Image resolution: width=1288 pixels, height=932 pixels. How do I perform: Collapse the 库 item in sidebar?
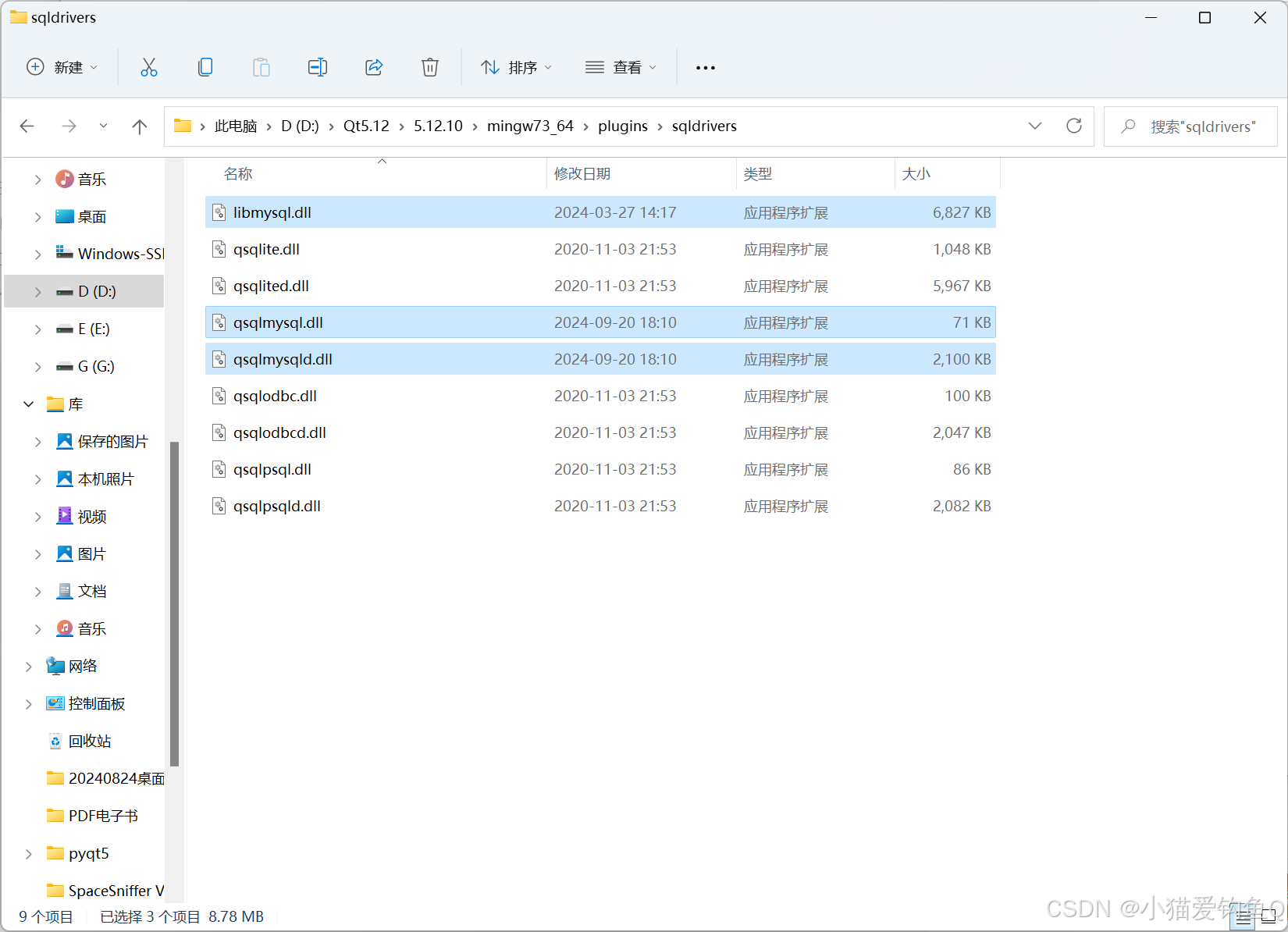tap(29, 404)
